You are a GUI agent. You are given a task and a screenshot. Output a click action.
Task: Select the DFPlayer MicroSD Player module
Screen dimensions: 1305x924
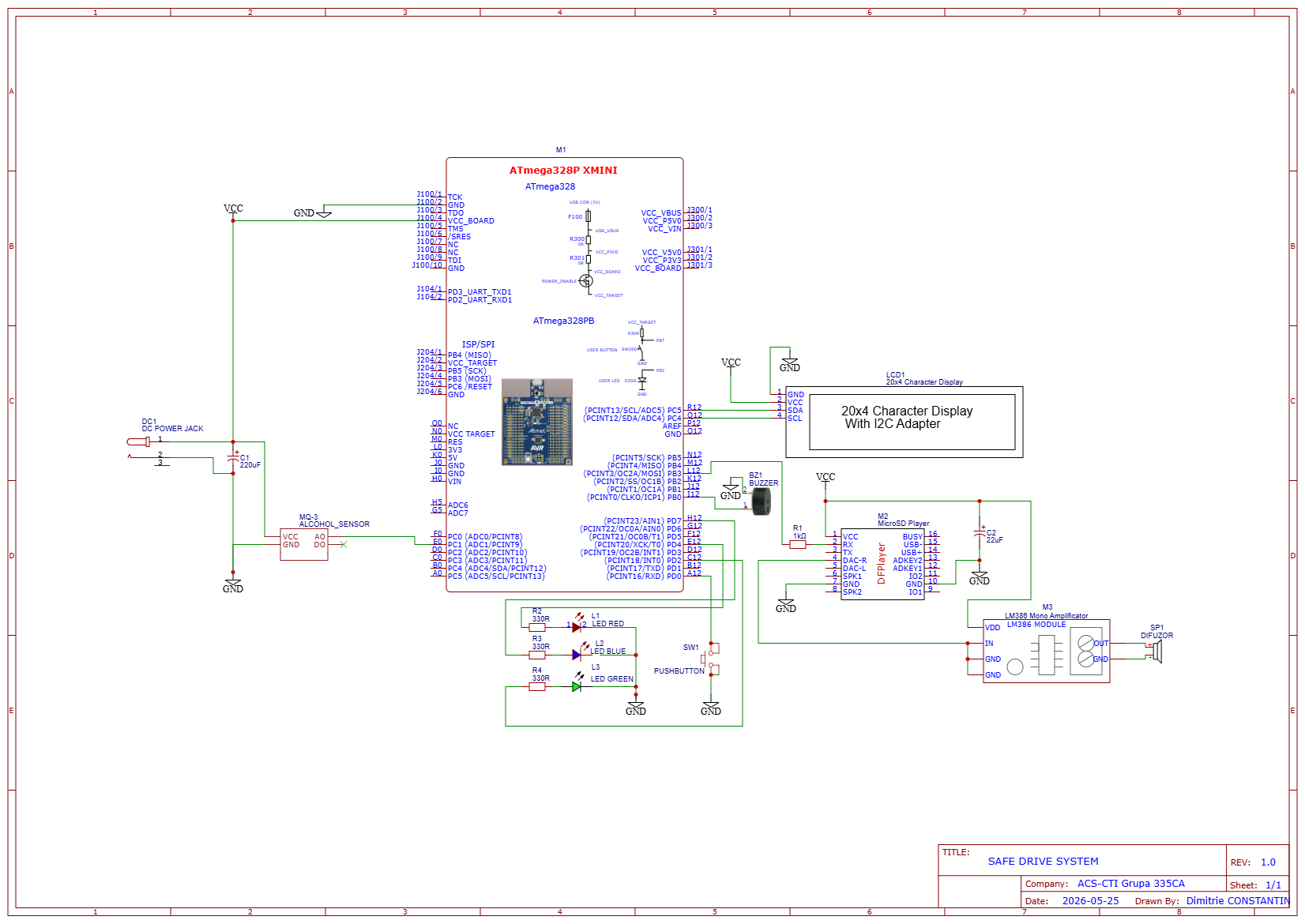pos(882,564)
